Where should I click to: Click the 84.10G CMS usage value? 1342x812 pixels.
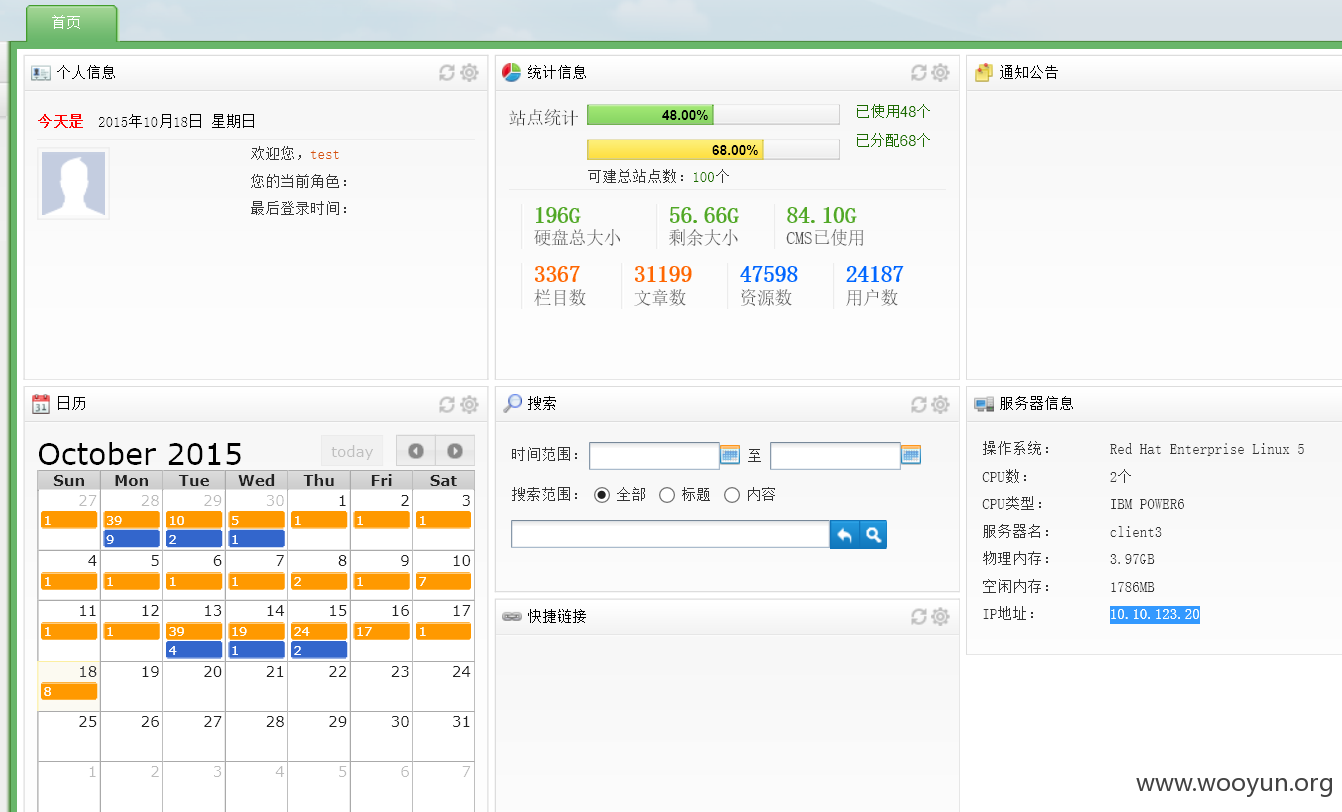point(821,216)
